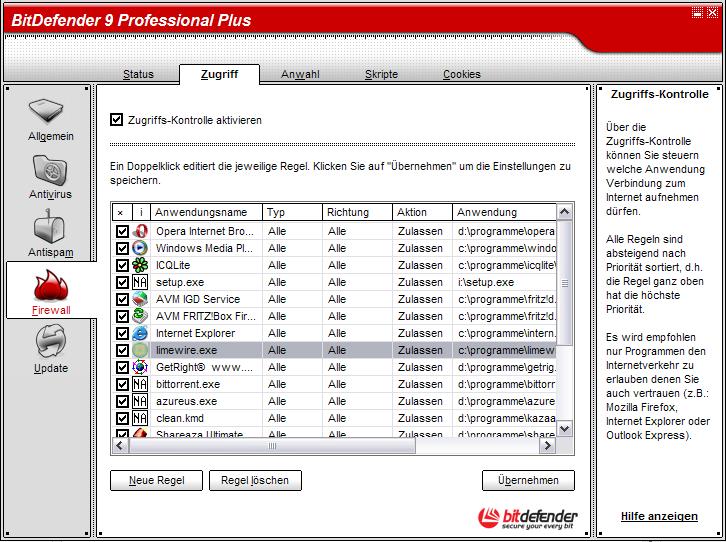Sort by Richtung column header

pos(357,212)
